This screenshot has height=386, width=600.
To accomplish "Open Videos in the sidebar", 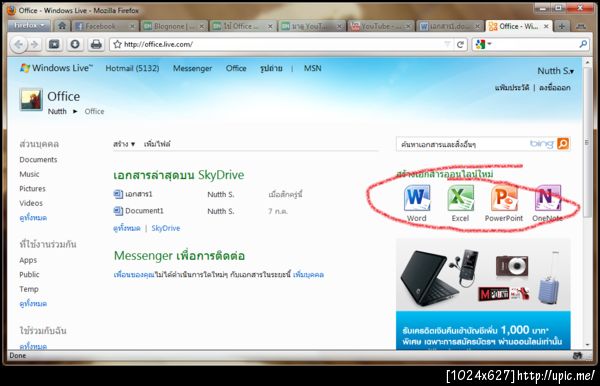I will [31, 203].
